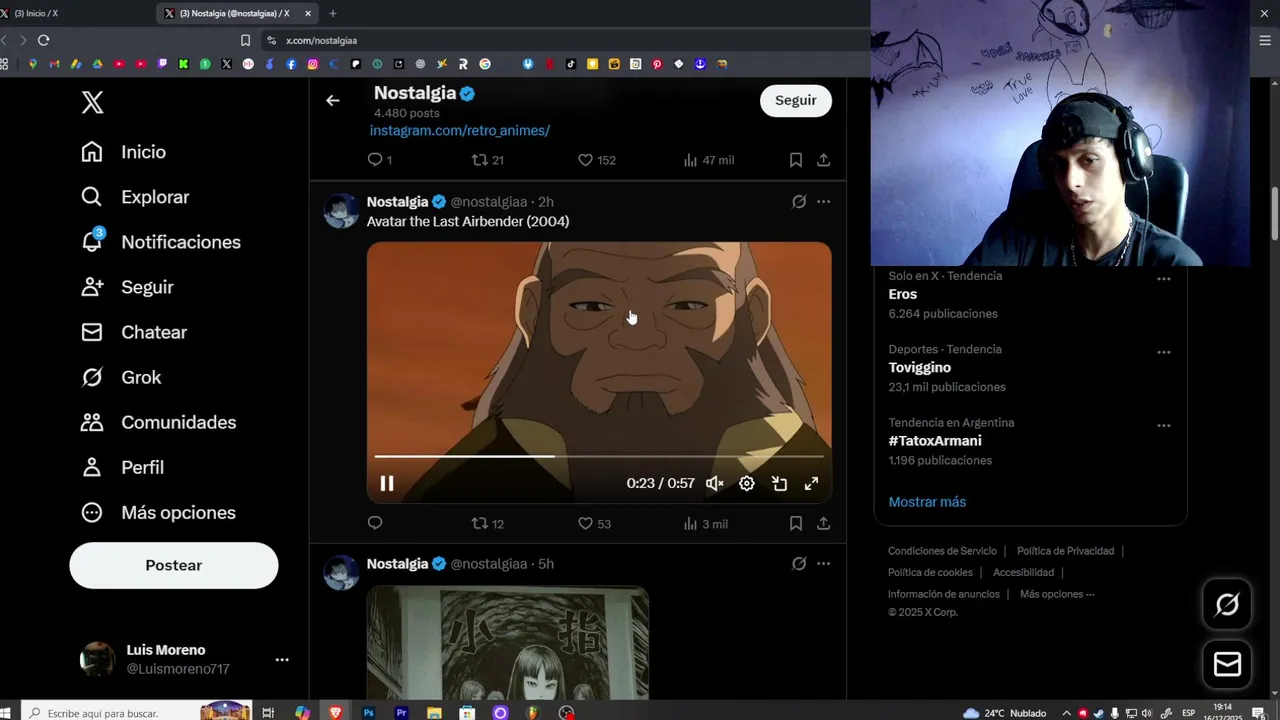Viewport: 1280px width, 720px height.
Task: Repost the Avatar post with 12 reposts
Action: click(488, 523)
